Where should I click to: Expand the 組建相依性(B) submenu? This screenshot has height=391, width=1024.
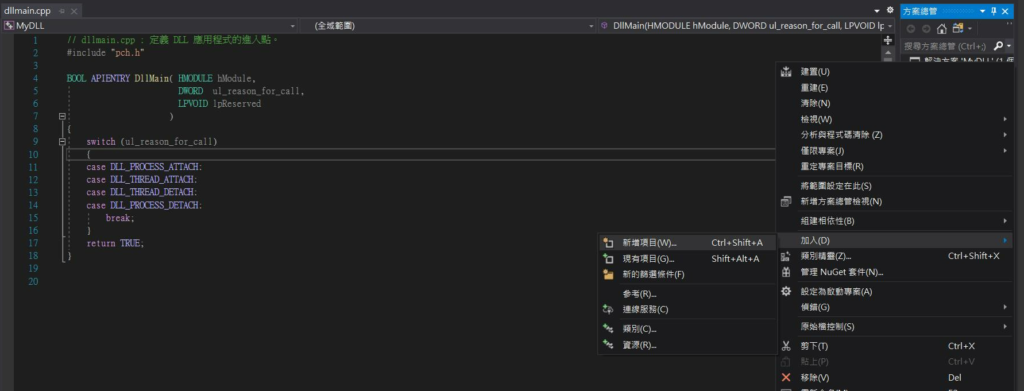click(x=895, y=221)
